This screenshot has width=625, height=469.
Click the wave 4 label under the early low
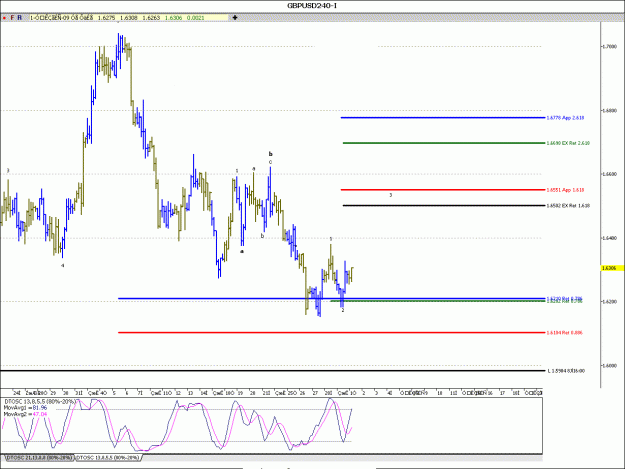62,265
